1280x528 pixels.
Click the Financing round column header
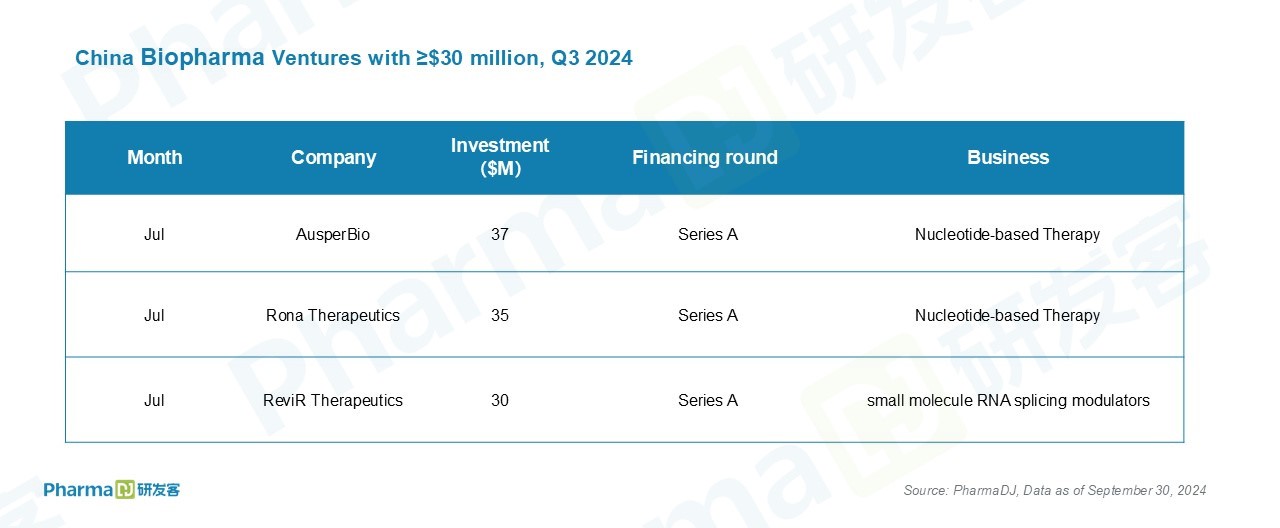[x=705, y=158]
